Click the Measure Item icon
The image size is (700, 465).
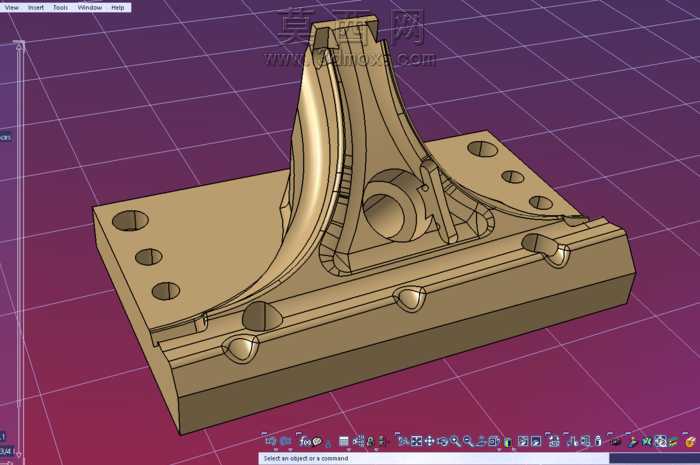tap(586, 442)
